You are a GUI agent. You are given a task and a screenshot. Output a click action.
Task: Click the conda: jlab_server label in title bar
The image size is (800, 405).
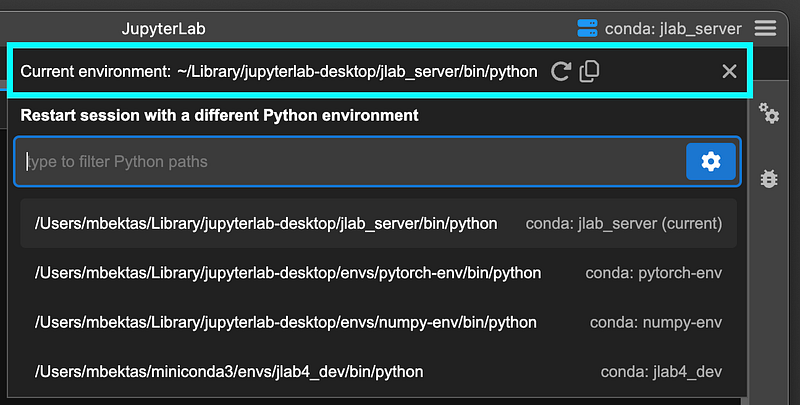pyautogui.click(x=673, y=29)
